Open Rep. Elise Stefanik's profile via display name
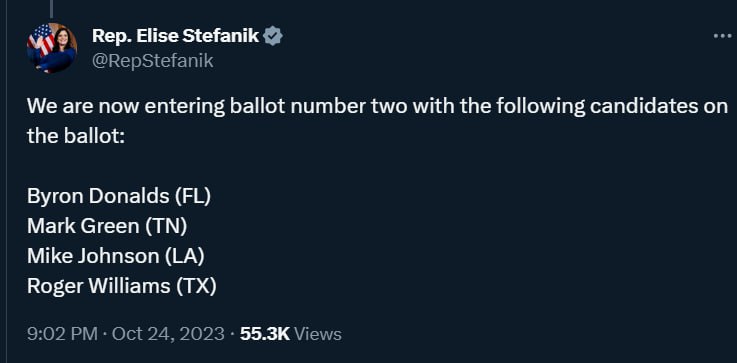737x363 pixels. pyautogui.click(x=175, y=36)
